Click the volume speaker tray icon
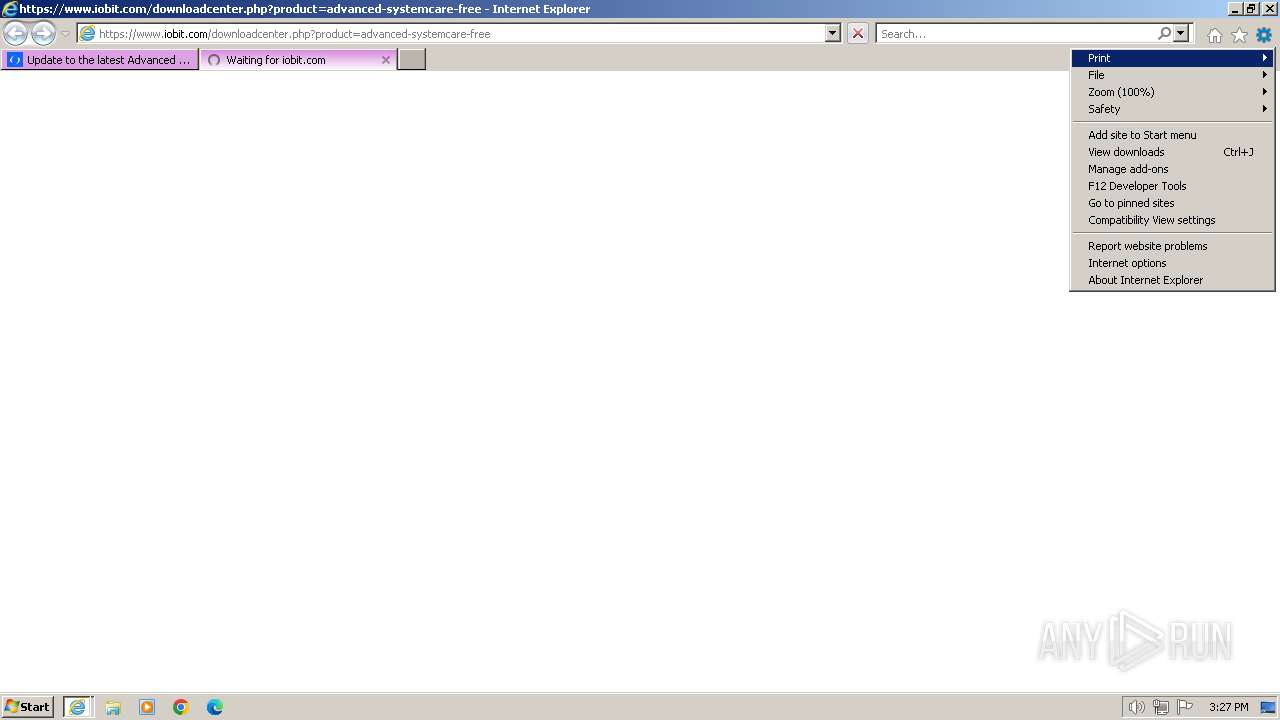1280x720 pixels. (1136, 707)
